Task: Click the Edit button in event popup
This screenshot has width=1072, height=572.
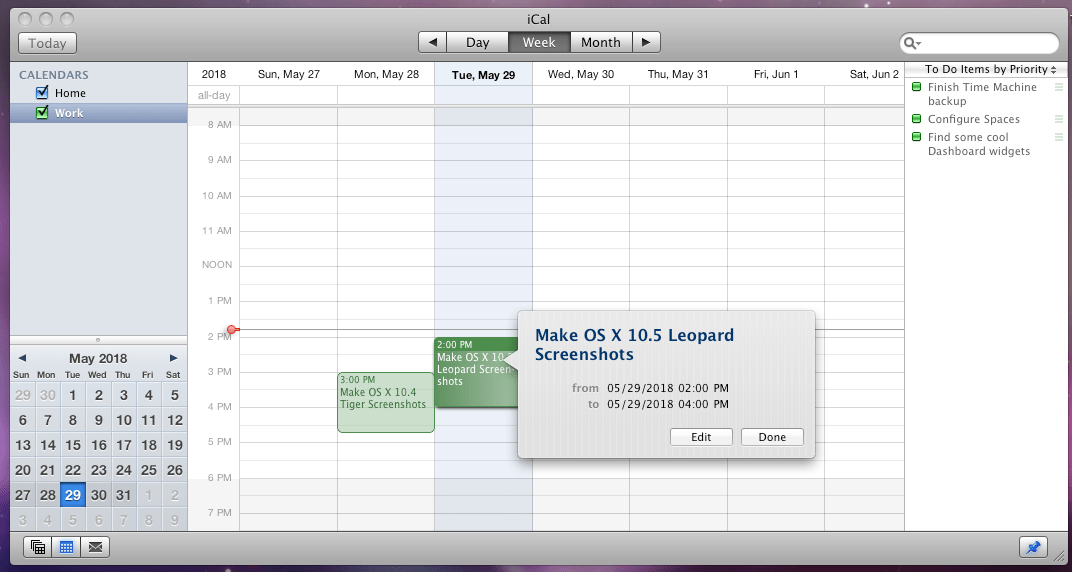Action: (x=701, y=437)
